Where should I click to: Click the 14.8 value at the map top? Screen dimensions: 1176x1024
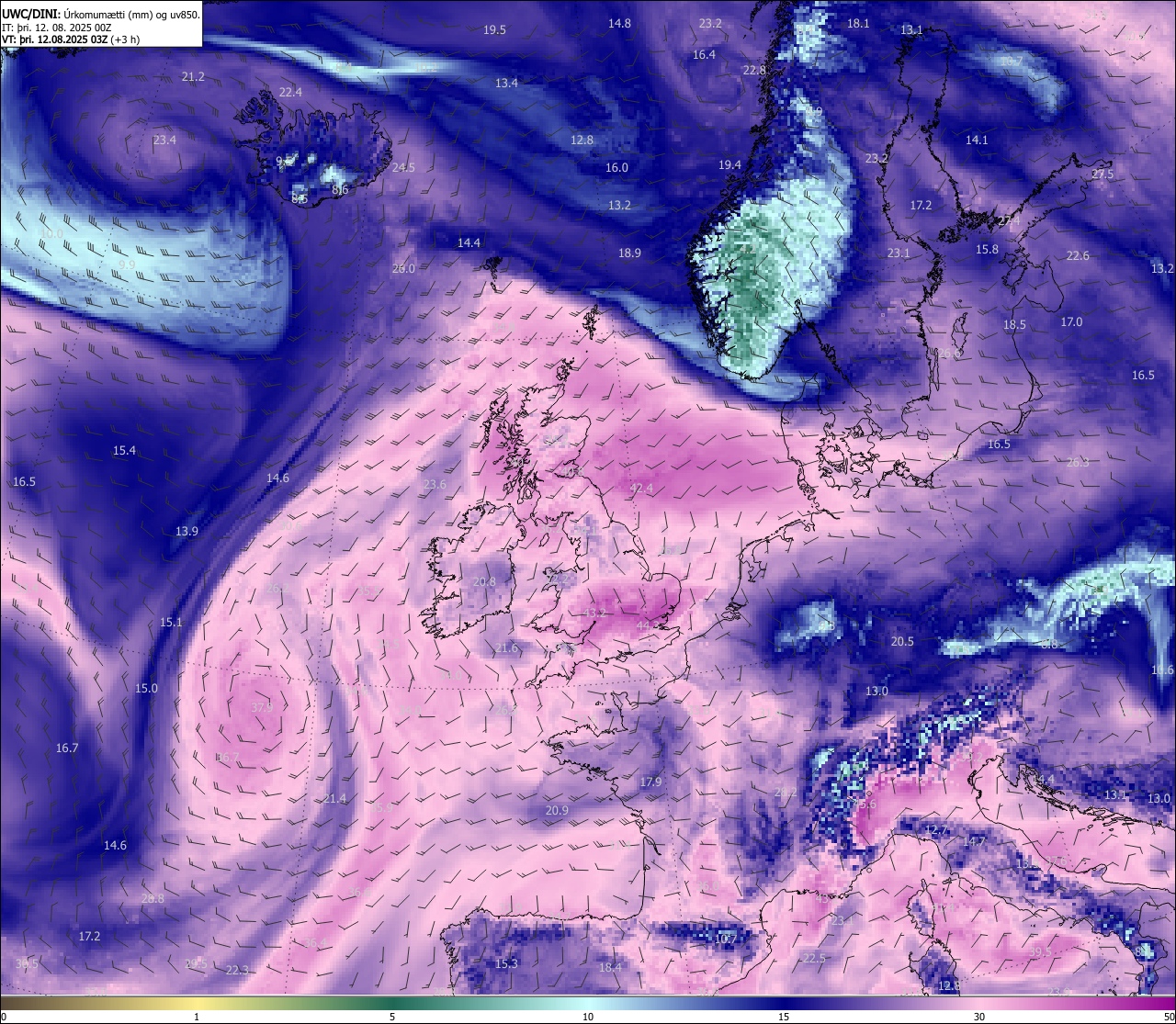tap(619, 23)
